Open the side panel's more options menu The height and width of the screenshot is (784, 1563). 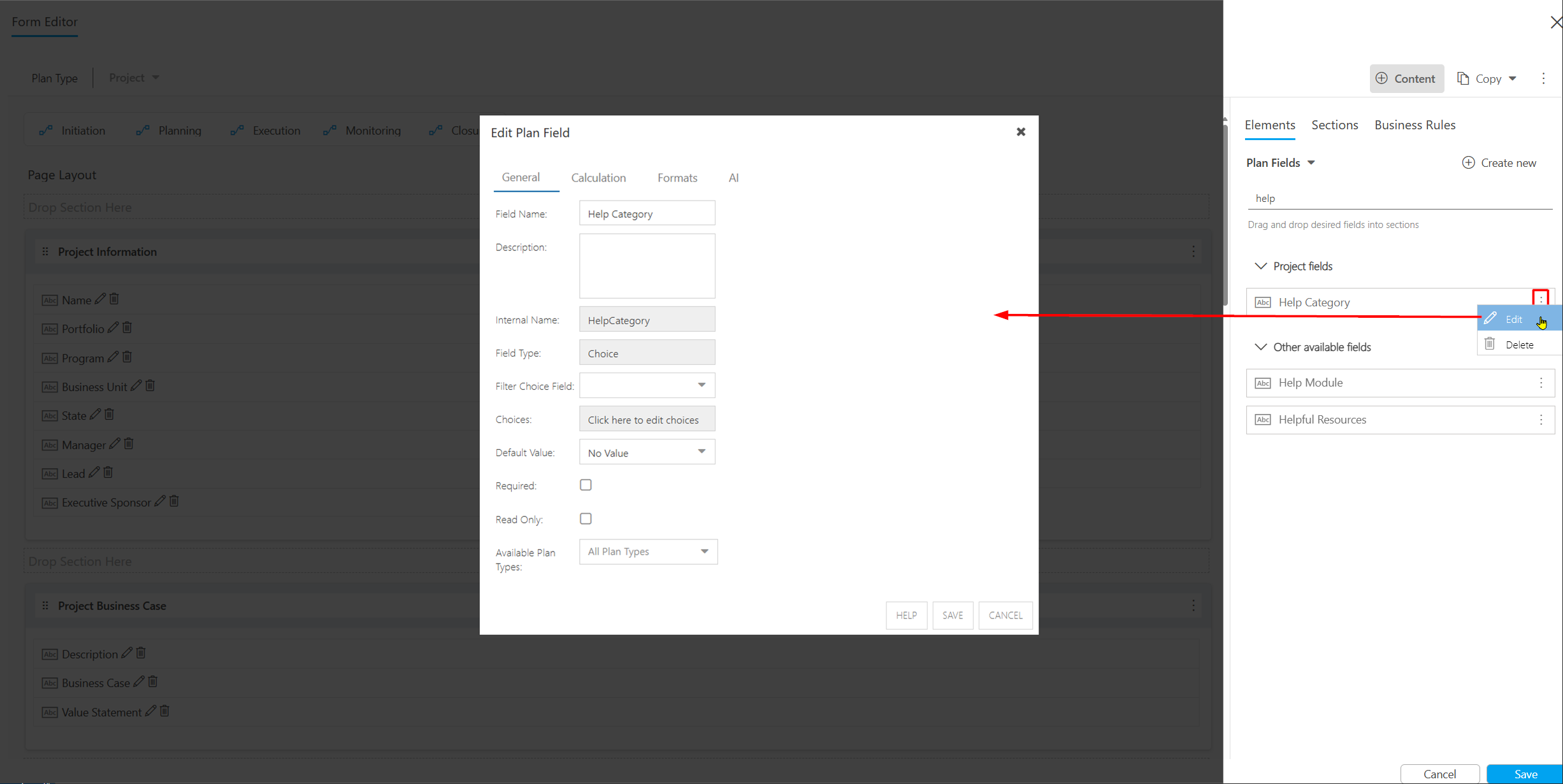click(x=1543, y=78)
